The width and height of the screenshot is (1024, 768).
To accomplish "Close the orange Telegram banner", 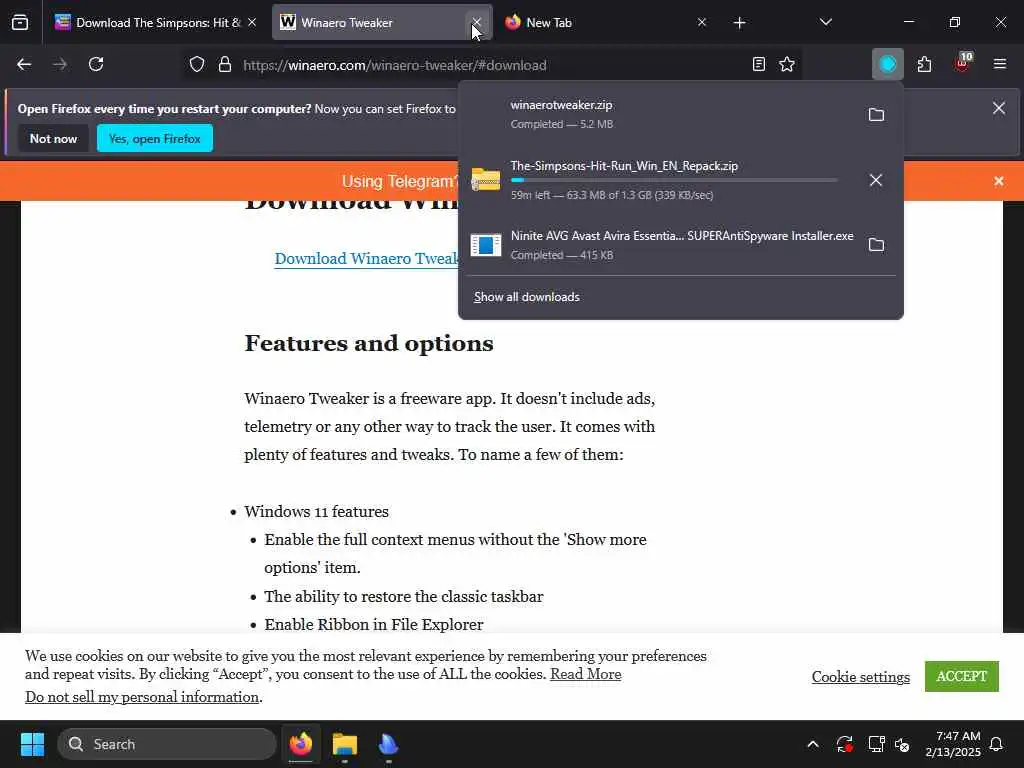I will click(x=999, y=181).
